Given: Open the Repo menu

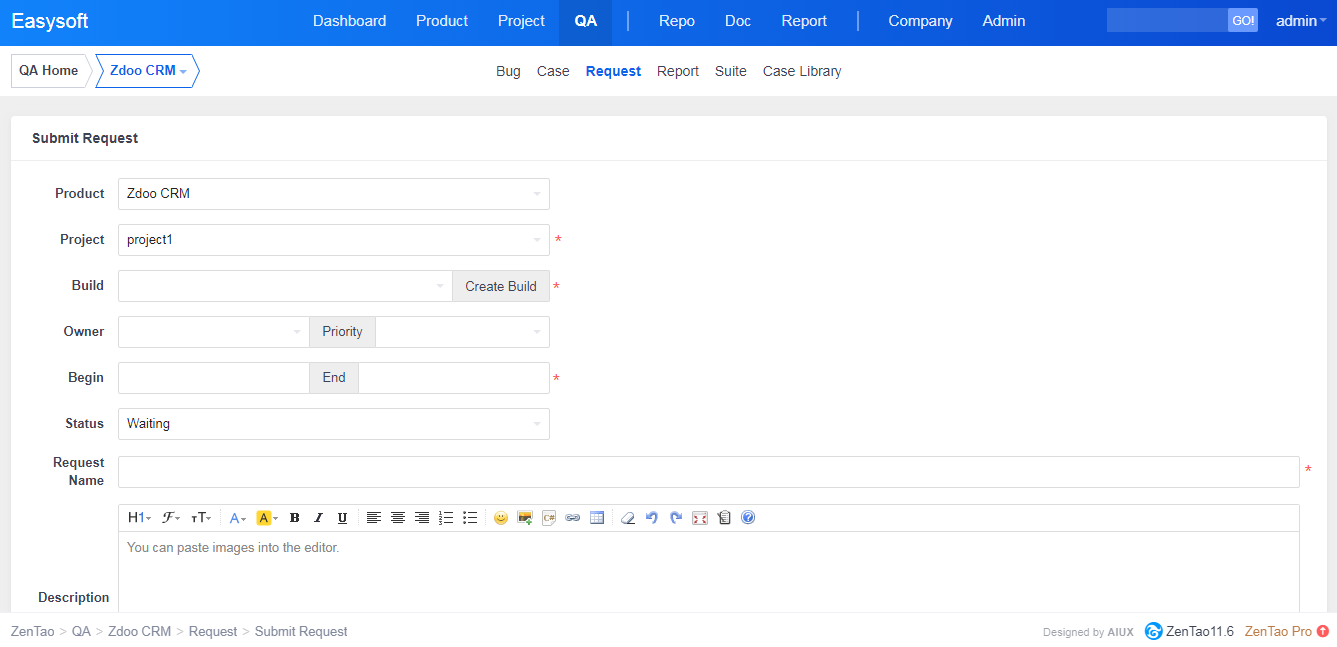Looking at the screenshot, I should [x=677, y=21].
